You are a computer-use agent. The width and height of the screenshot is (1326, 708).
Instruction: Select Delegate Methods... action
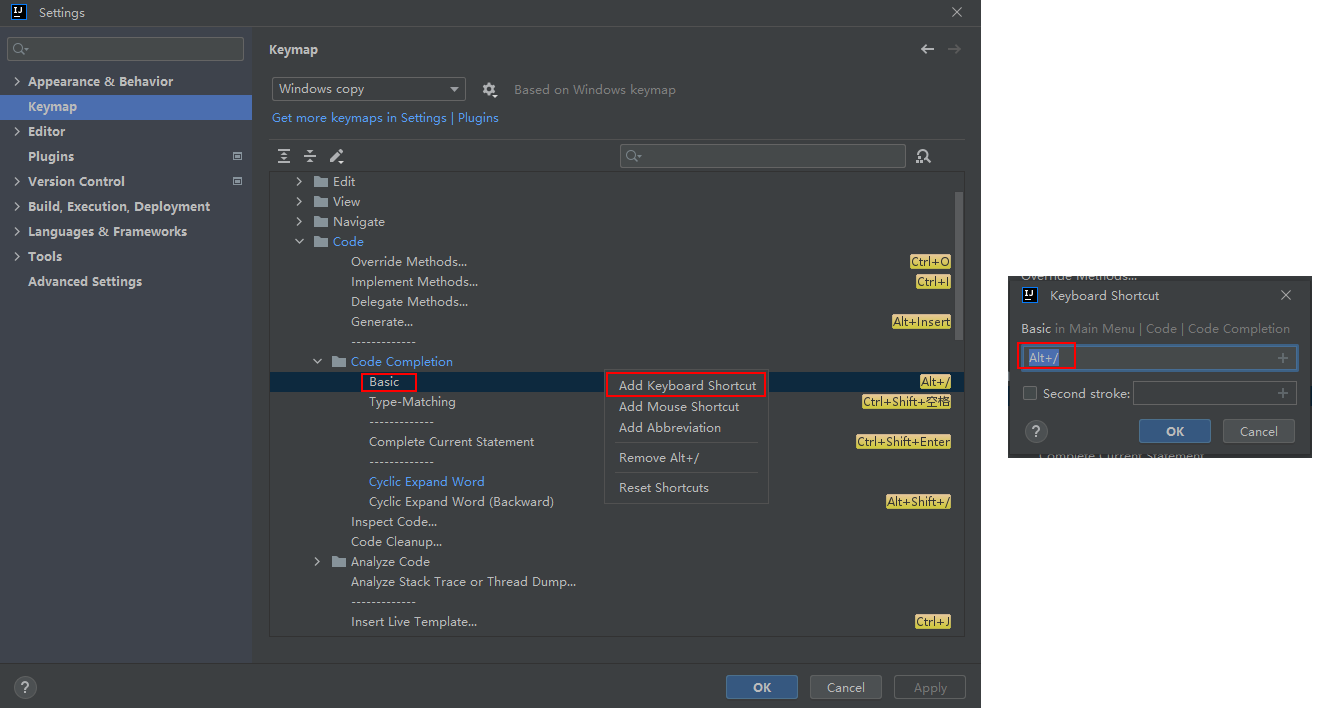409,301
